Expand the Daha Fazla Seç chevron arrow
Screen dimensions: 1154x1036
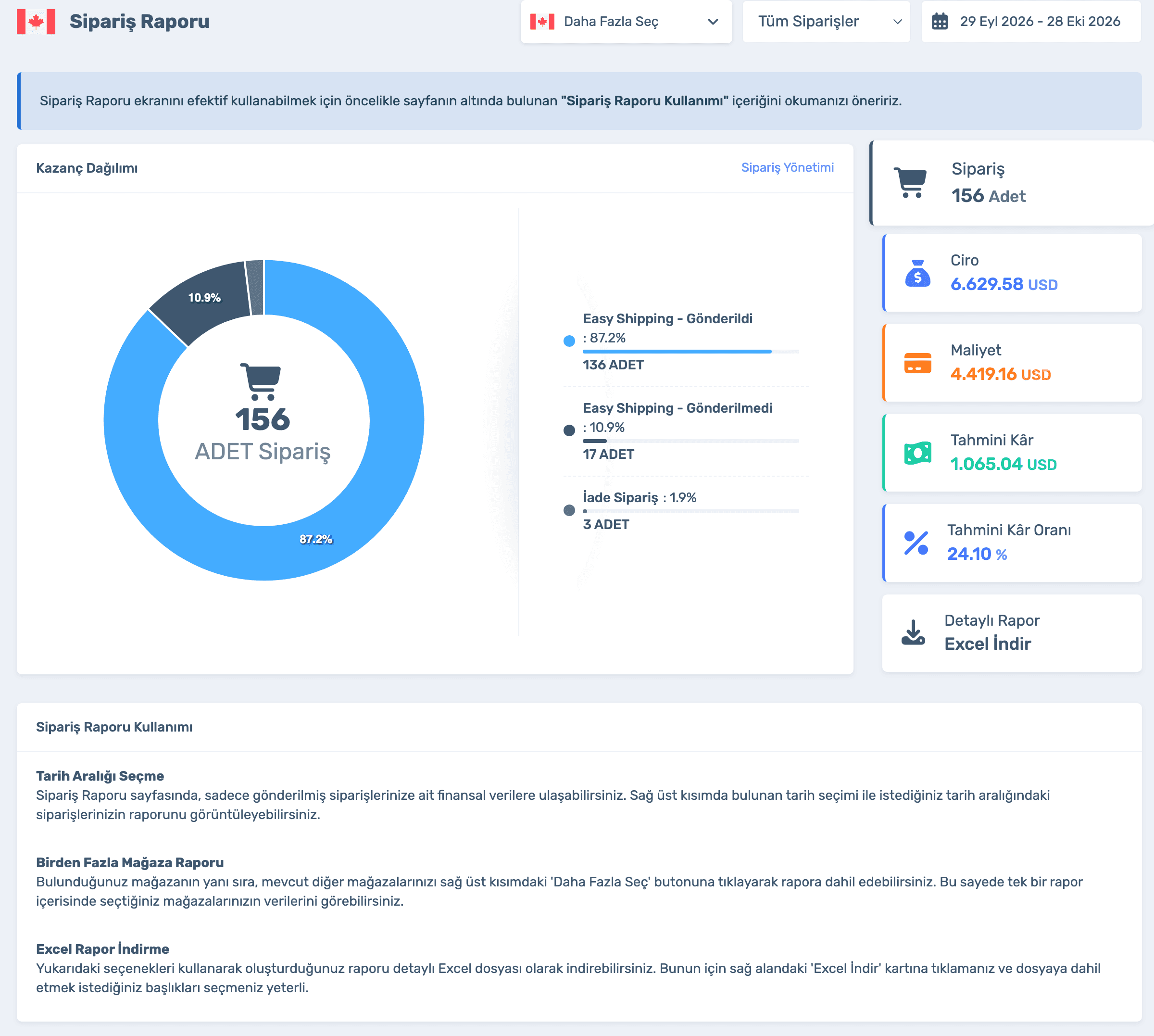[713, 22]
